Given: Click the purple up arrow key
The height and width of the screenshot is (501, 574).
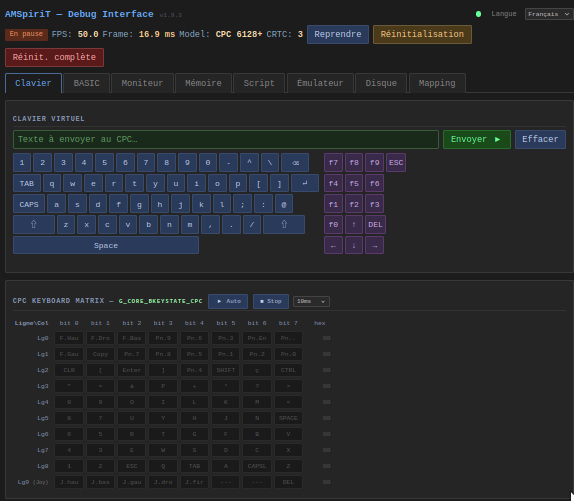Looking at the screenshot, I should pos(354,225).
